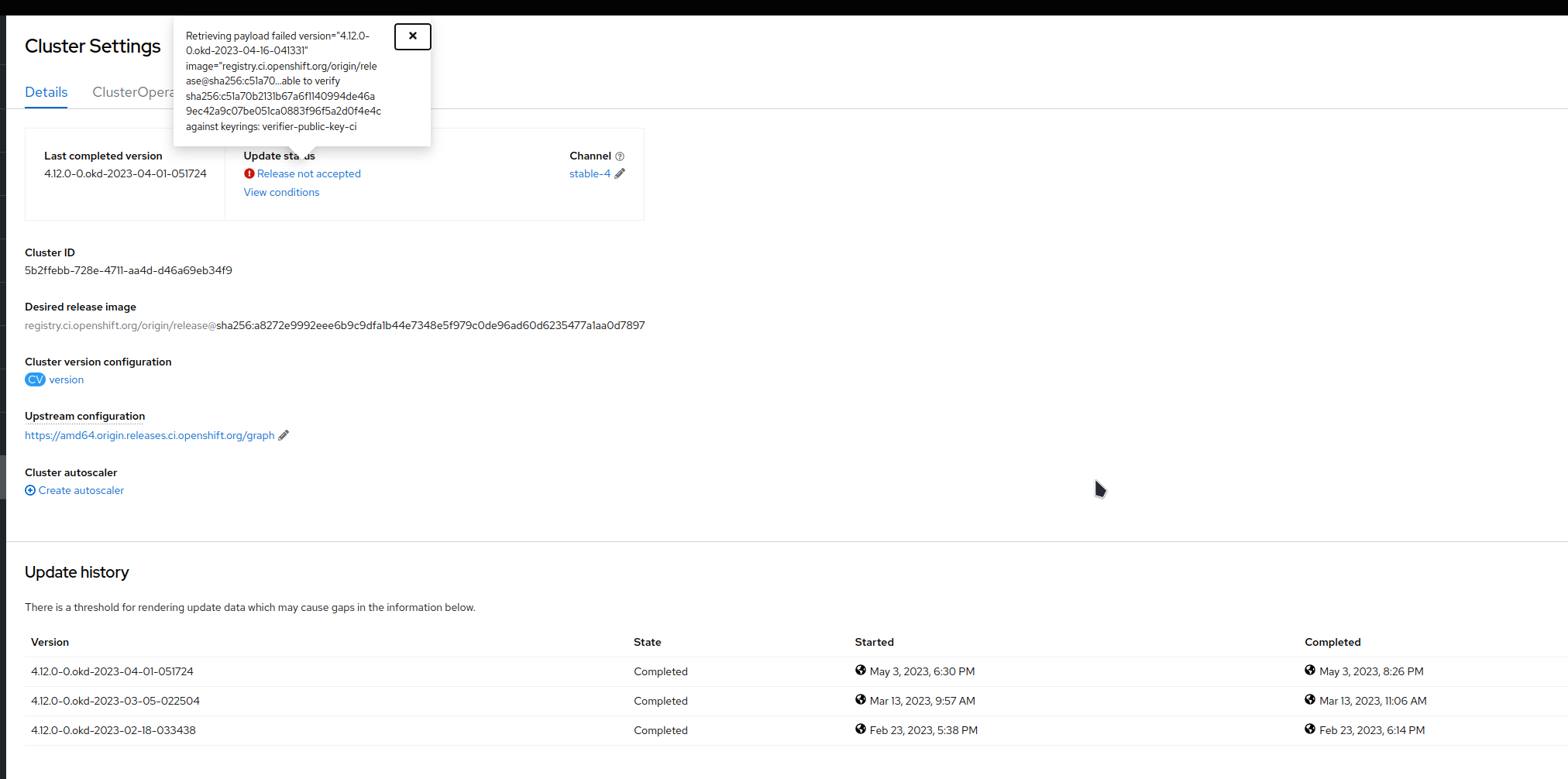1568x779 pixels.
Task: Click the Channel help question icon
Action: pos(620,156)
